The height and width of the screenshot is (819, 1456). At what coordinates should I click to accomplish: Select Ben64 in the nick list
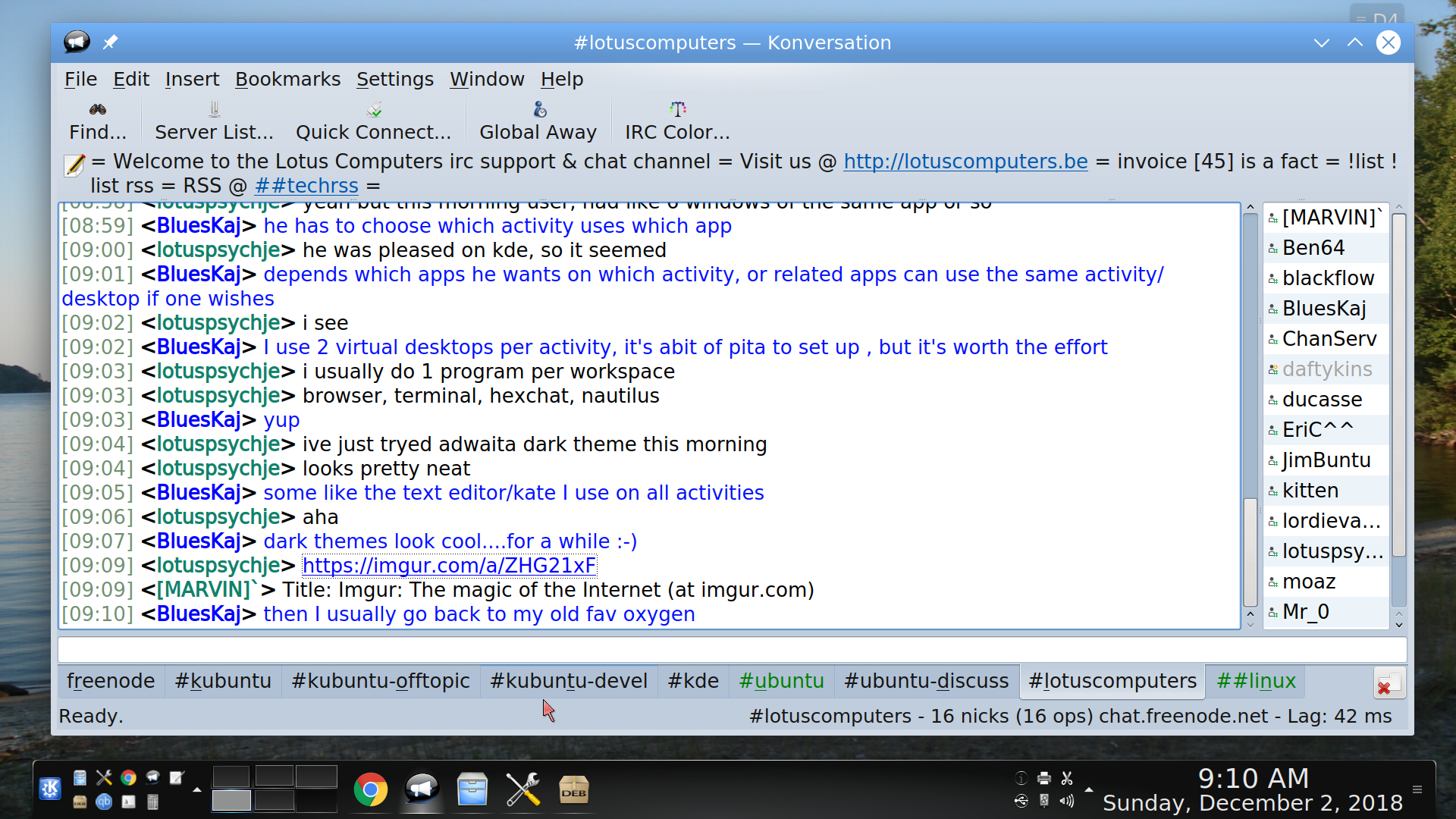tap(1326, 248)
